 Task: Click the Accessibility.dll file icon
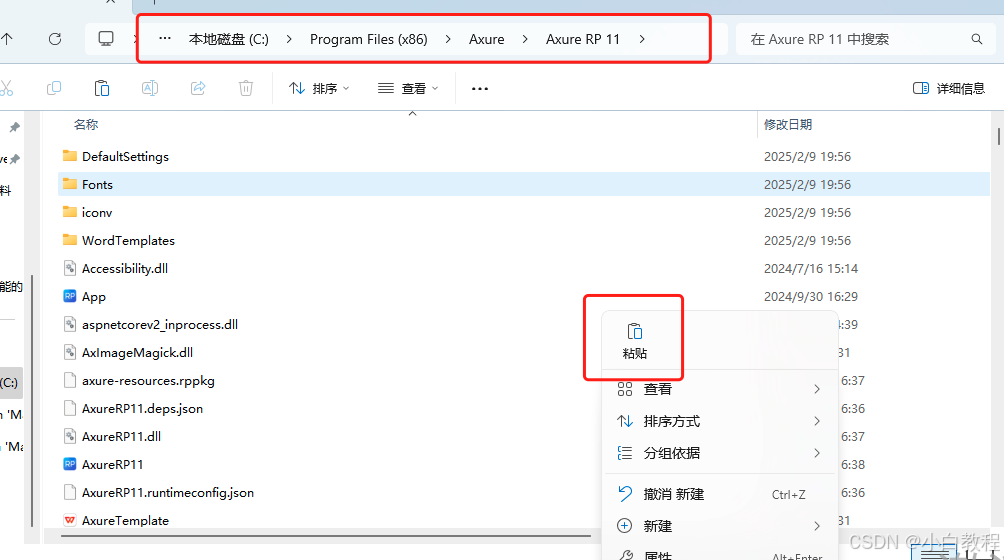point(70,268)
